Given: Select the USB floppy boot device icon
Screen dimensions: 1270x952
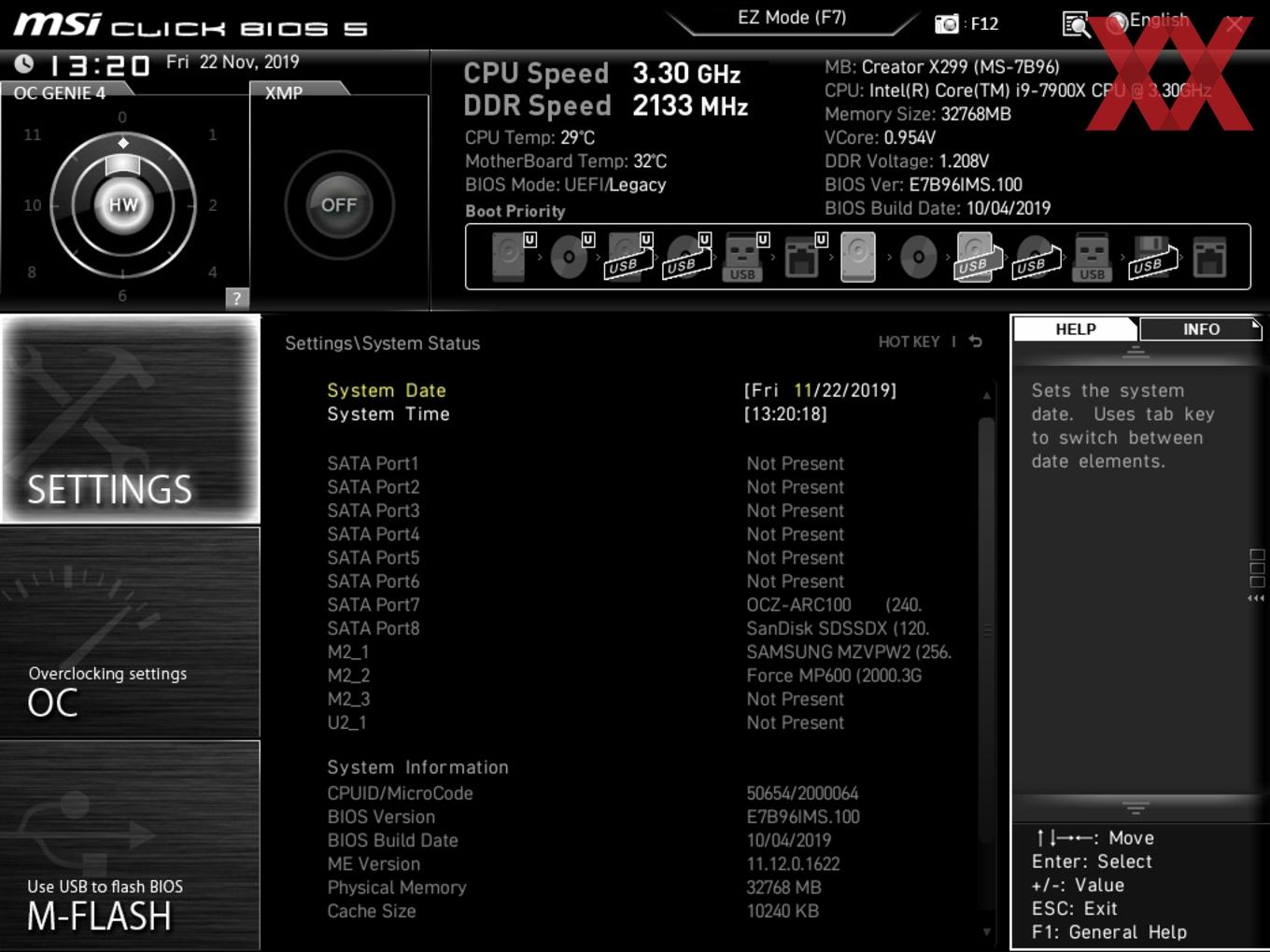Looking at the screenshot, I should click(1153, 257).
